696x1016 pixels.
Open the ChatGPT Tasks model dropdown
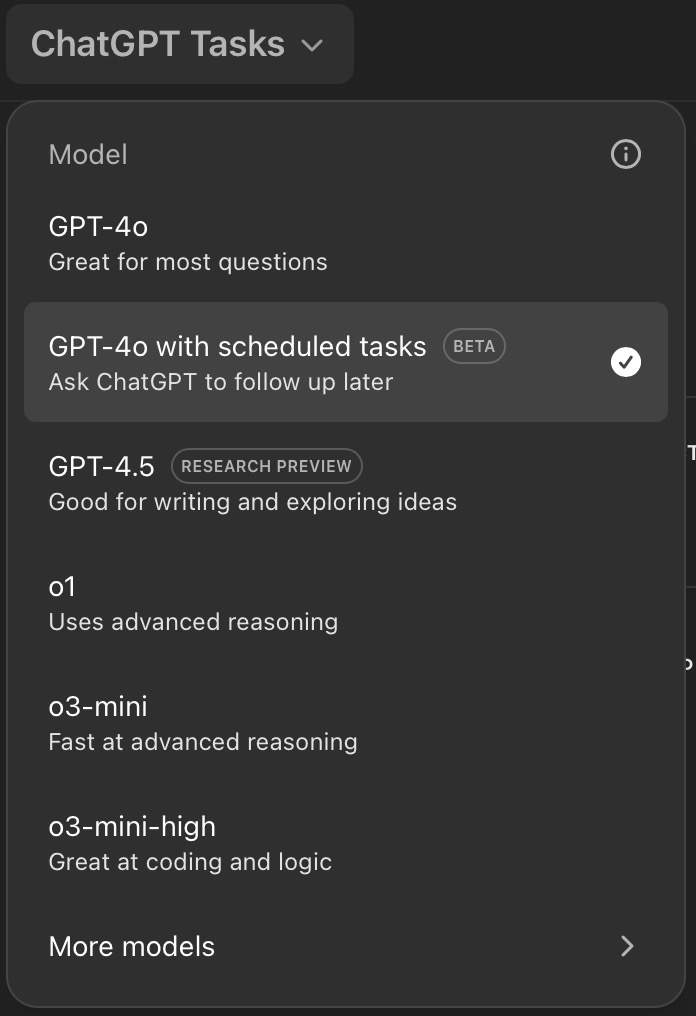pos(180,44)
